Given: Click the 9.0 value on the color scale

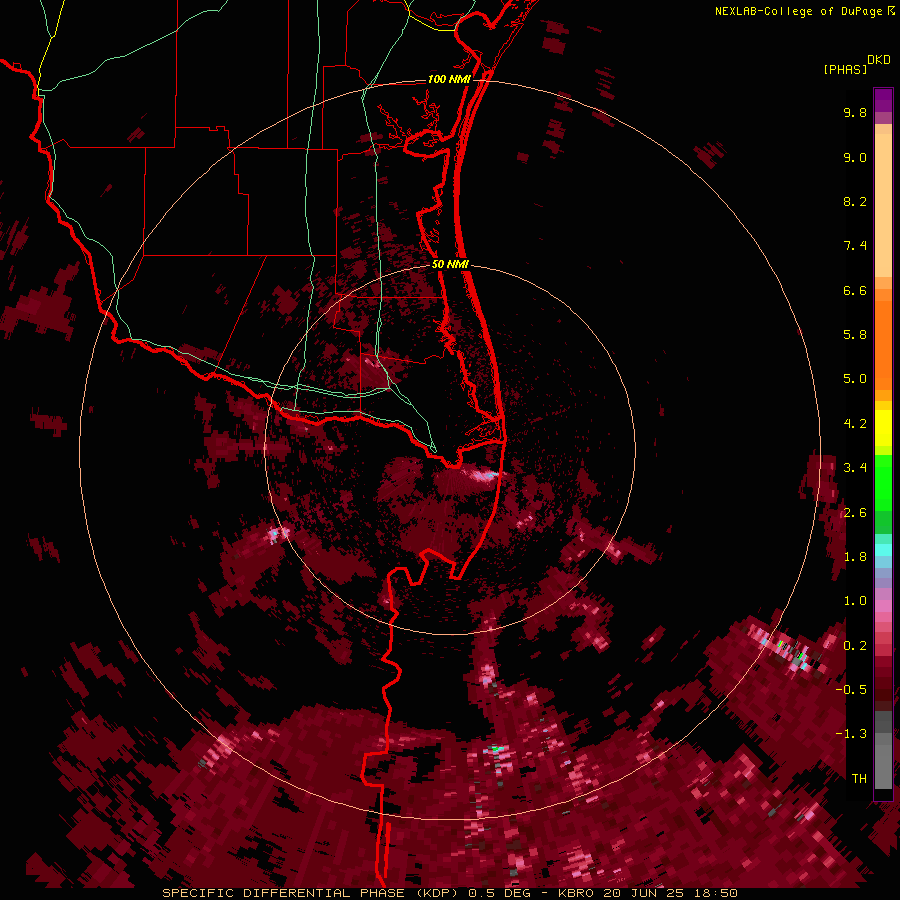Looking at the screenshot, I should [855, 157].
